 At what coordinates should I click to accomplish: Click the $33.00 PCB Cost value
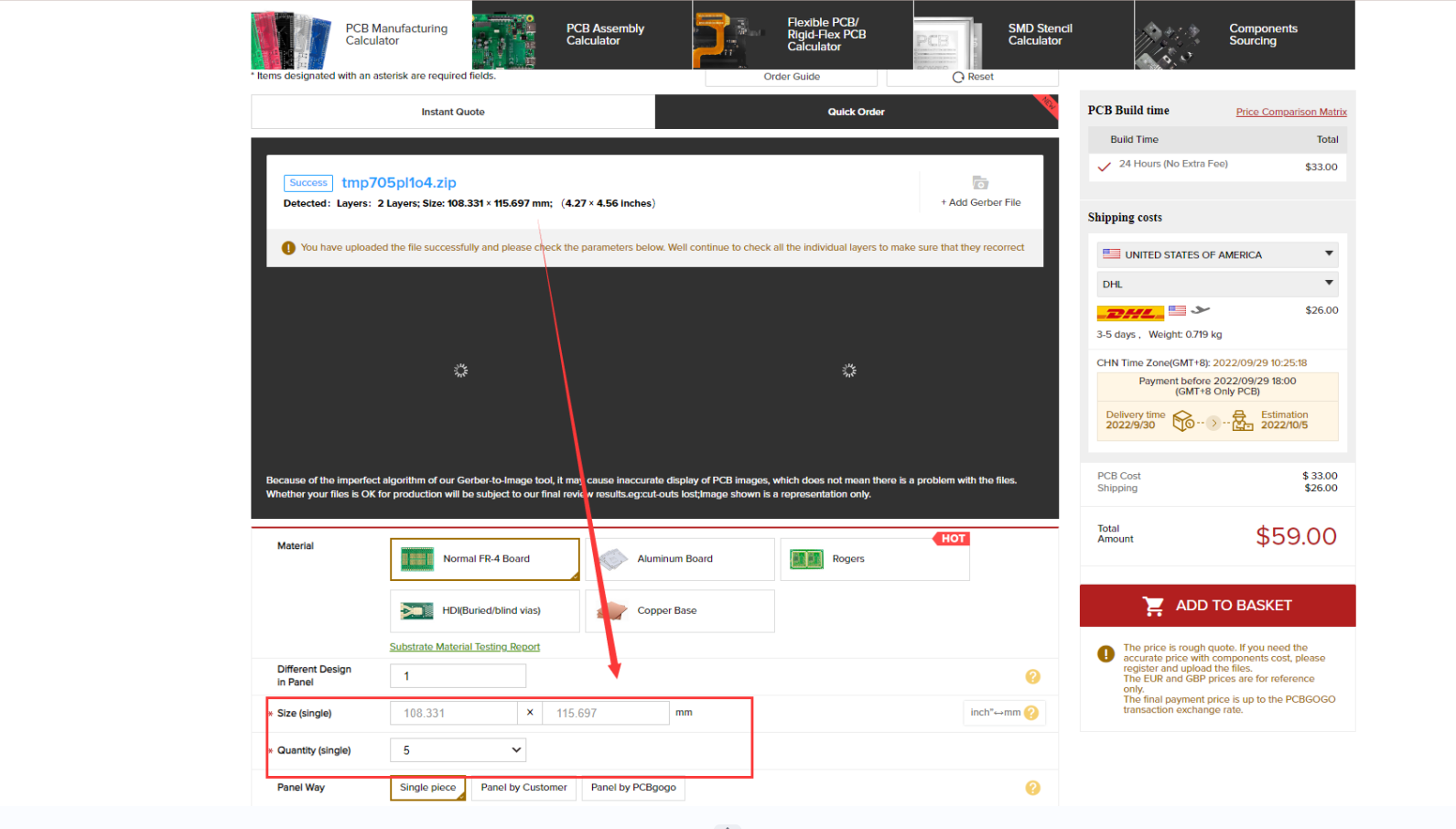tap(1320, 476)
